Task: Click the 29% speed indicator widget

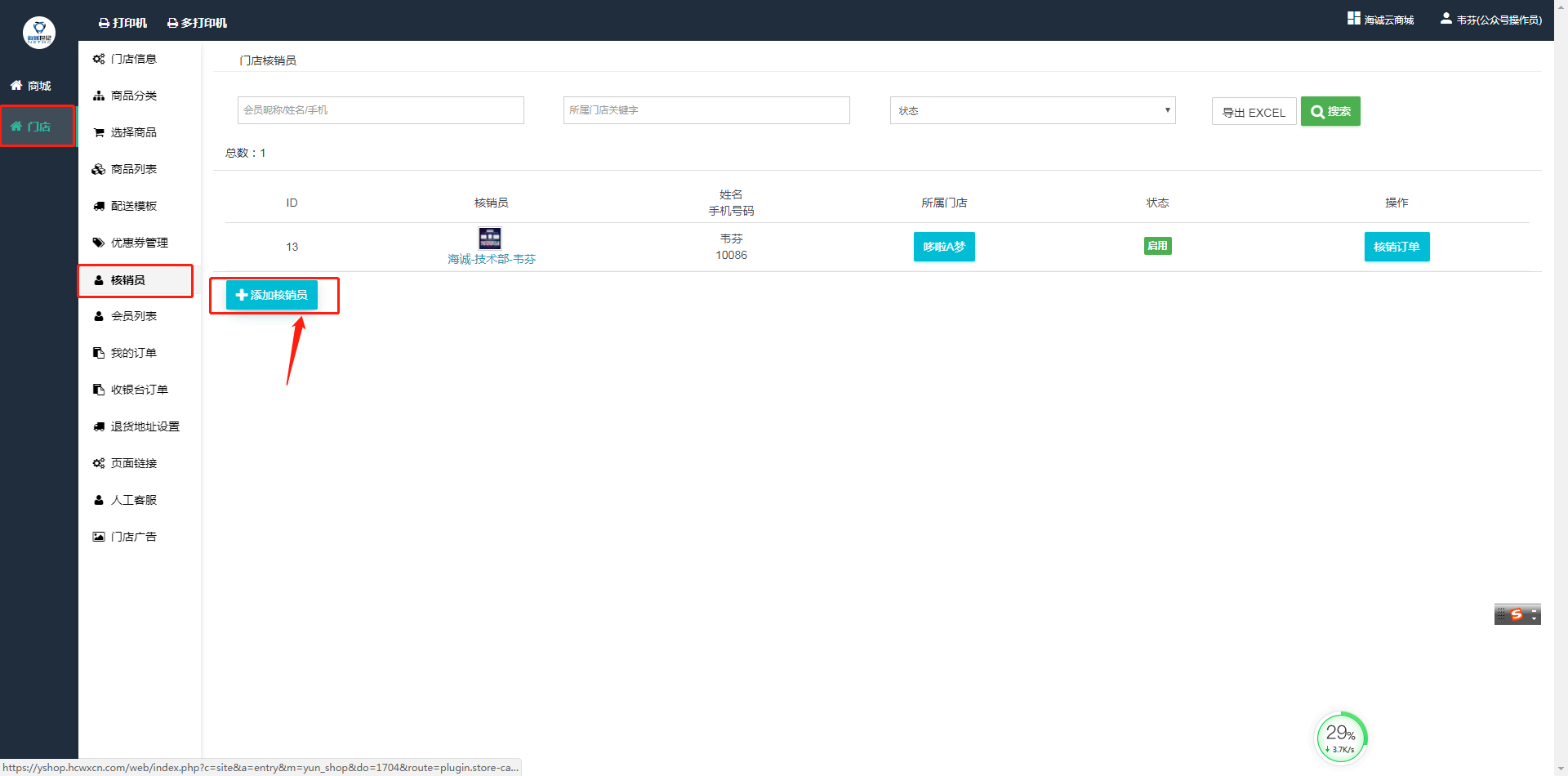Action: pyautogui.click(x=1341, y=738)
